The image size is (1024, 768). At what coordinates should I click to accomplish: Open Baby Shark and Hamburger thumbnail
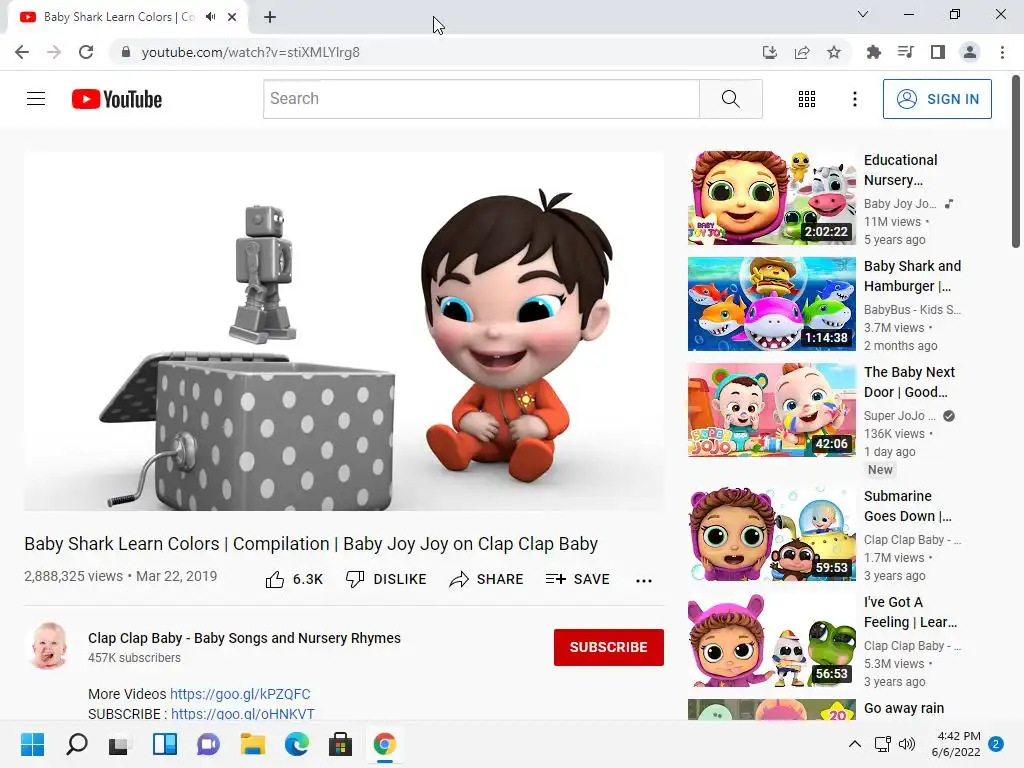(771, 304)
